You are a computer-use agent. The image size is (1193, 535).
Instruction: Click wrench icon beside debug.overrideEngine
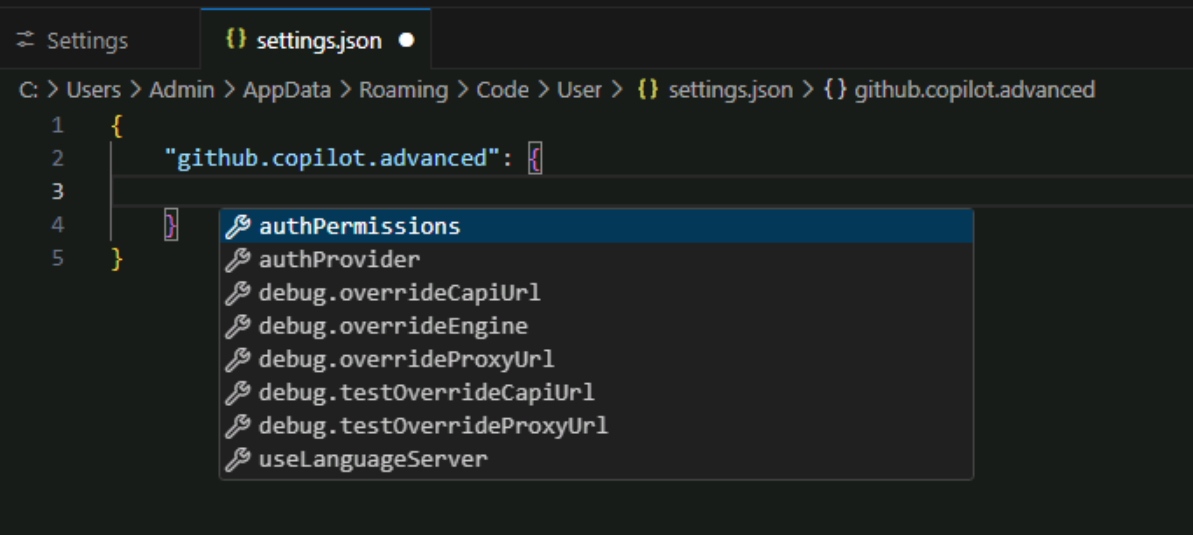pyautogui.click(x=238, y=326)
